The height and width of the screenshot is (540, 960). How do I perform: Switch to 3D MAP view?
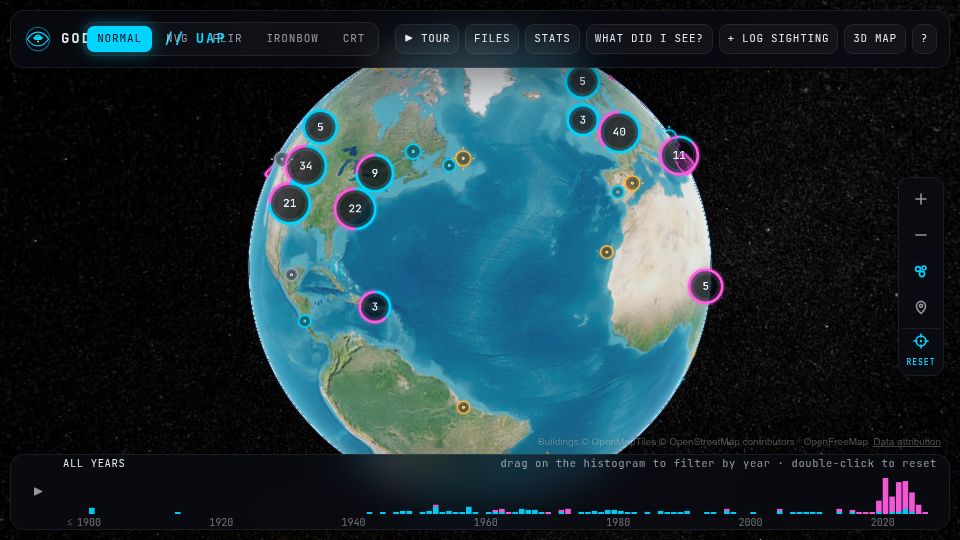click(874, 39)
